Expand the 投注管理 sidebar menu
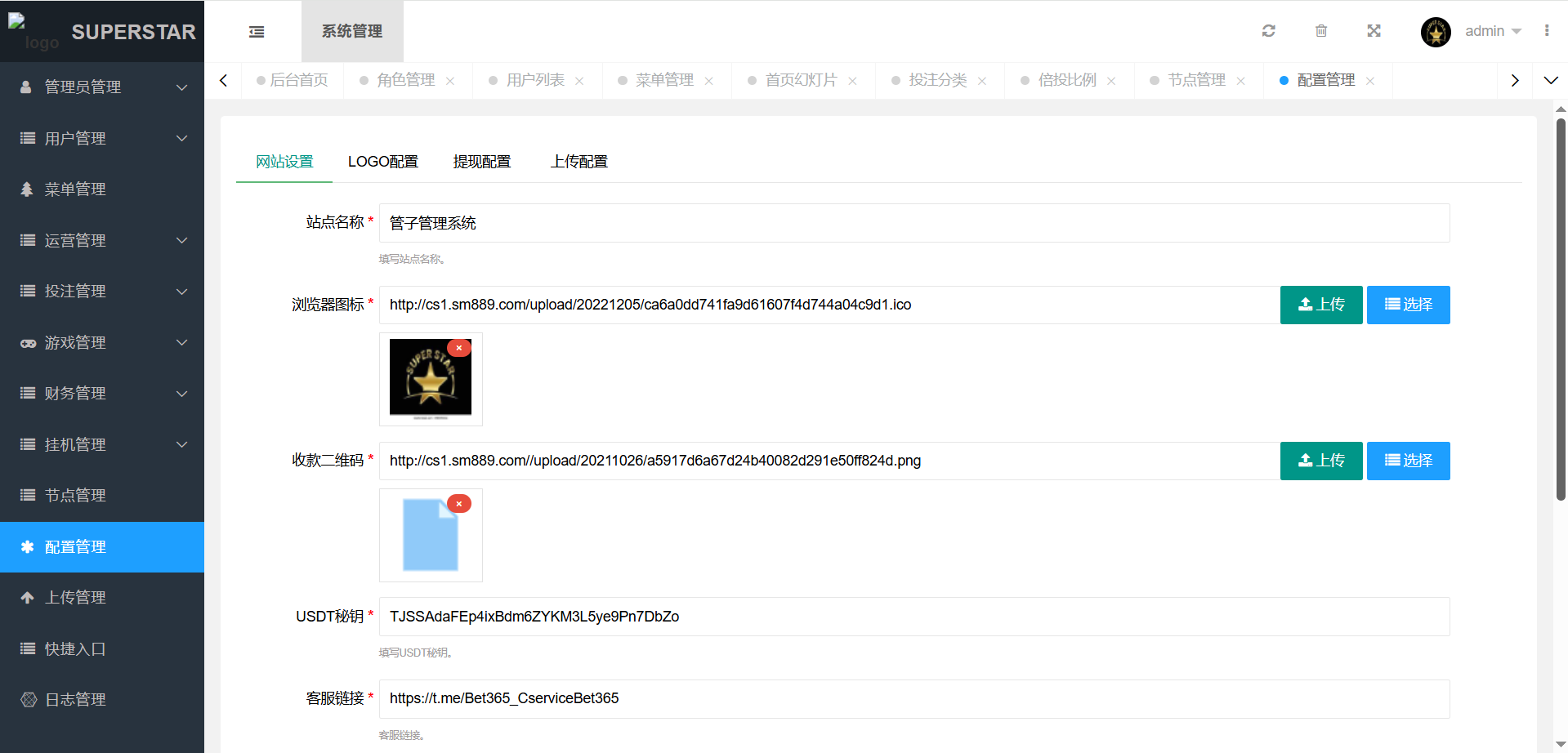Viewport: 1568px width, 753px height. pyautogui.click(x=102, y=292)
